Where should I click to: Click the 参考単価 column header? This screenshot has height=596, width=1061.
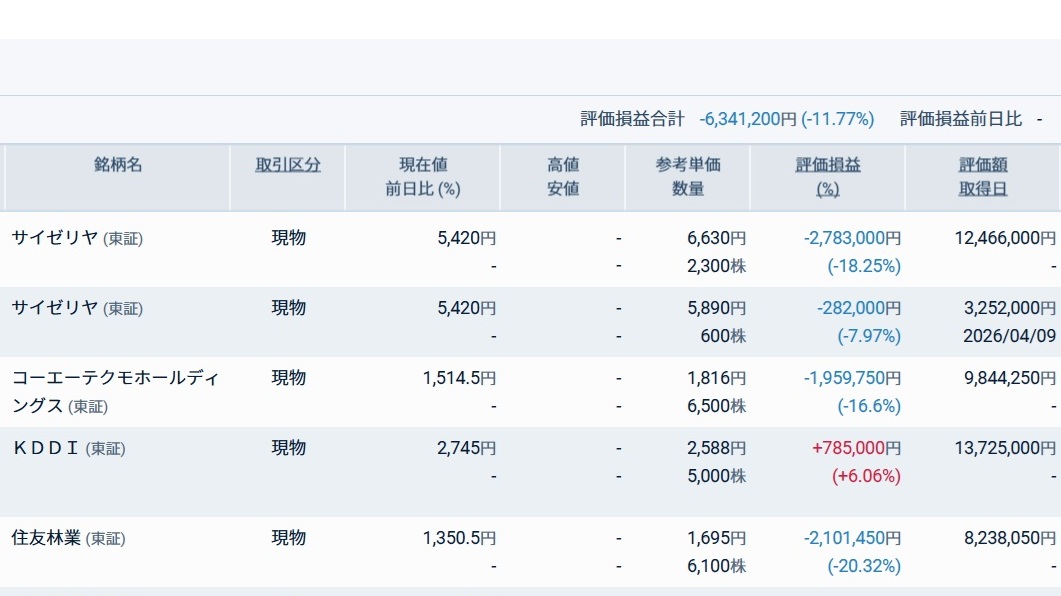coord(687,164)
